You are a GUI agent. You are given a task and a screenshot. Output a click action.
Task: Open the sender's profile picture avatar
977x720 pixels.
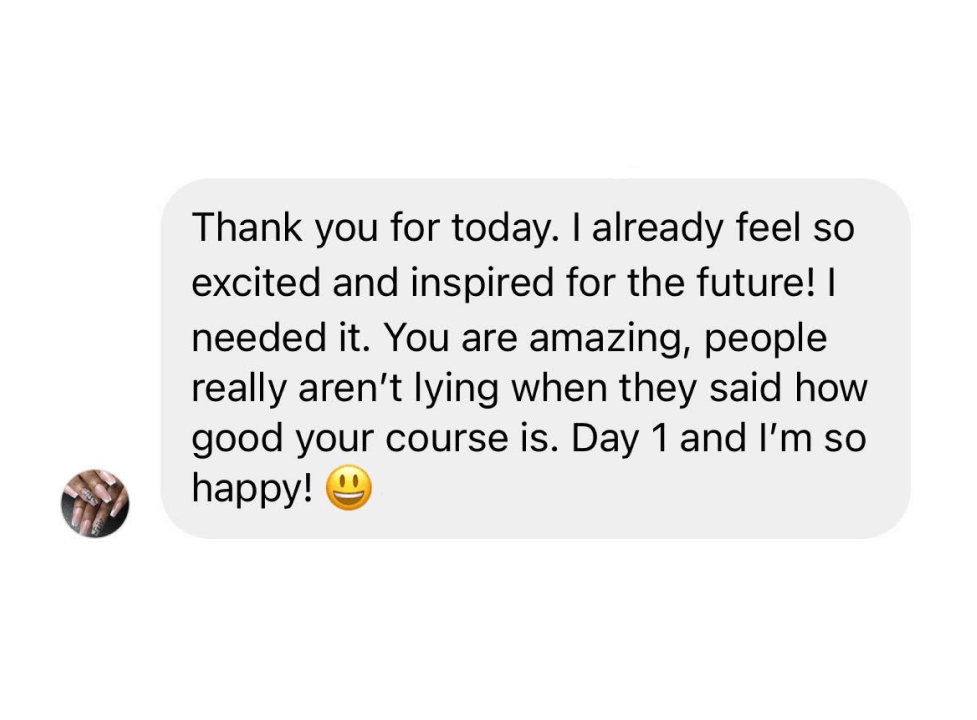click(x=95, y=503)
